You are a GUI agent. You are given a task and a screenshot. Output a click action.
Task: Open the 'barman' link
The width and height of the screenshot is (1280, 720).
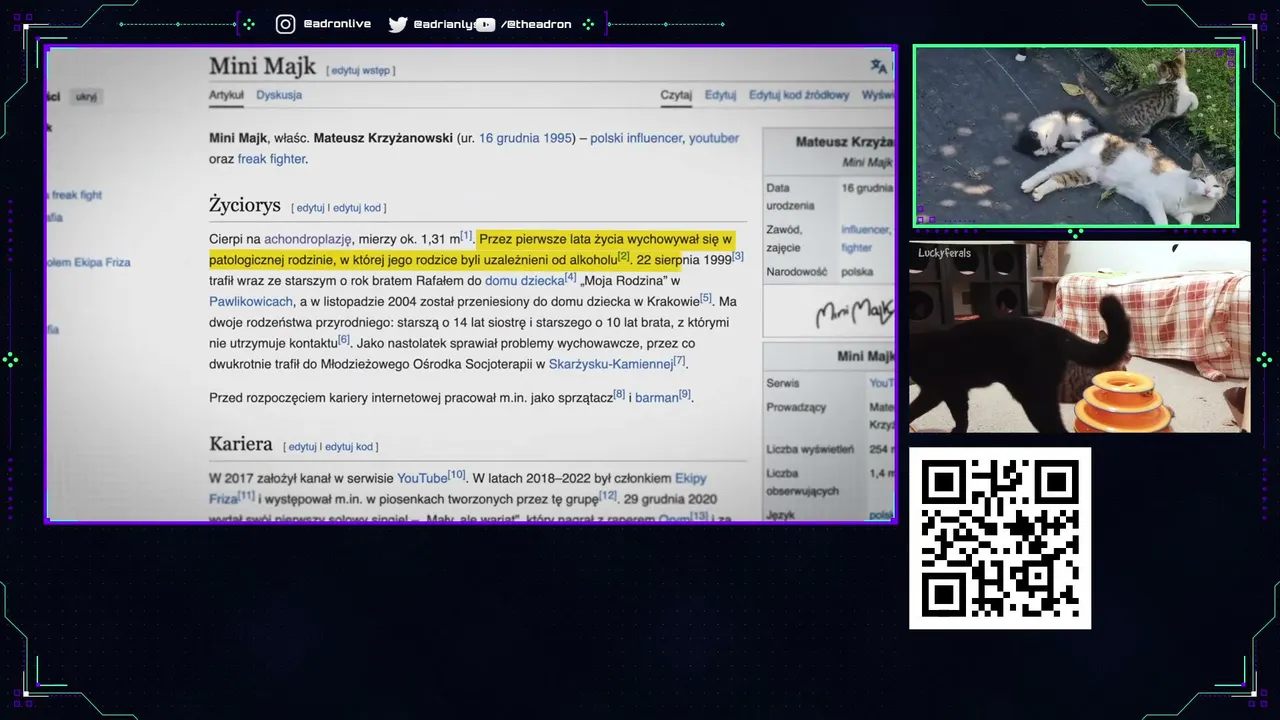657,398
